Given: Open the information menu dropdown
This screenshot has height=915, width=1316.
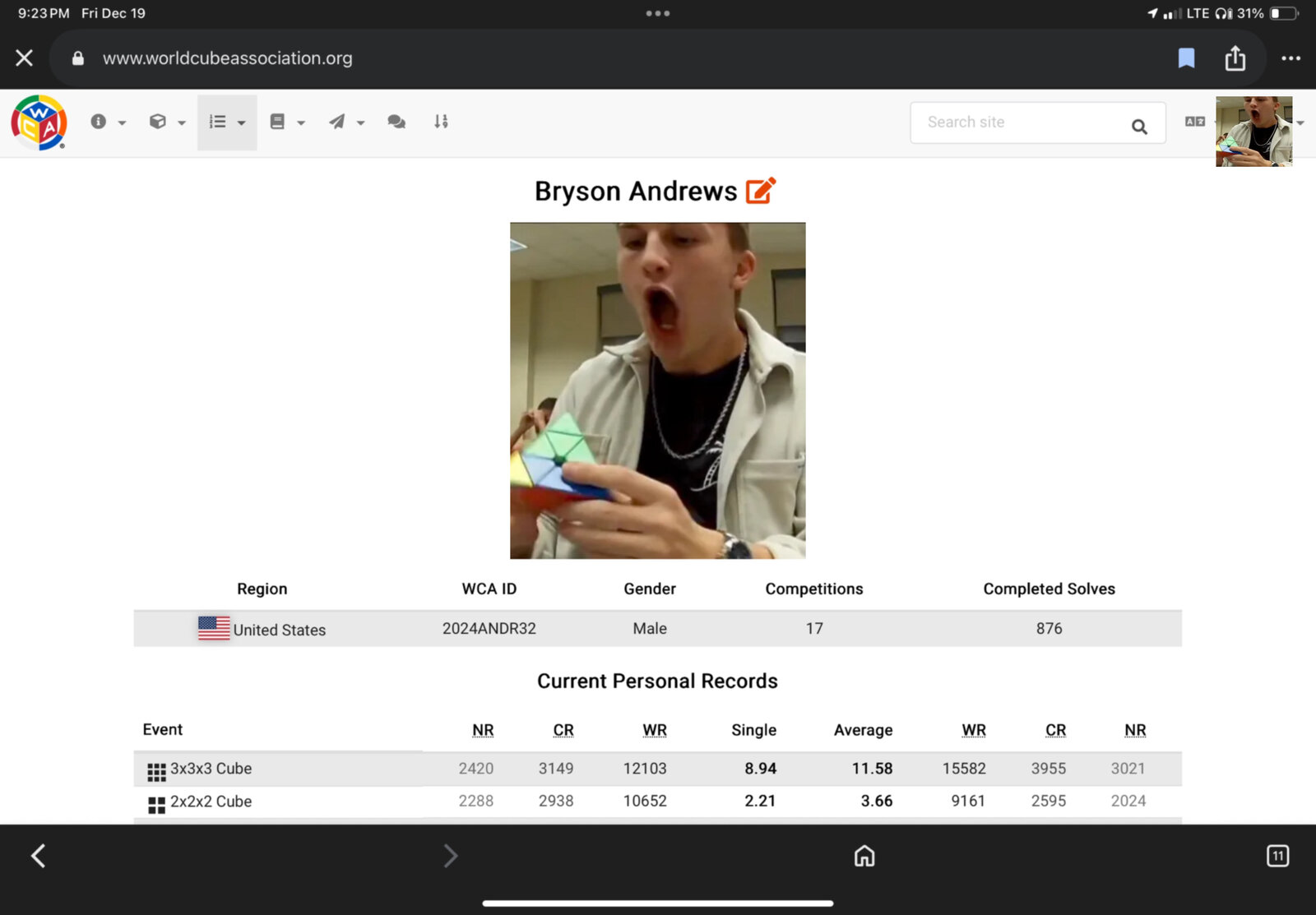Looking at the screenshot, I should [x=108, y=122].
